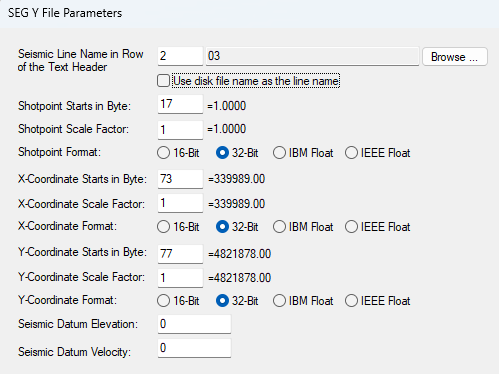
Task: Click the Y-Coordinate Scale Factor field
Action: tap(180, 278)
